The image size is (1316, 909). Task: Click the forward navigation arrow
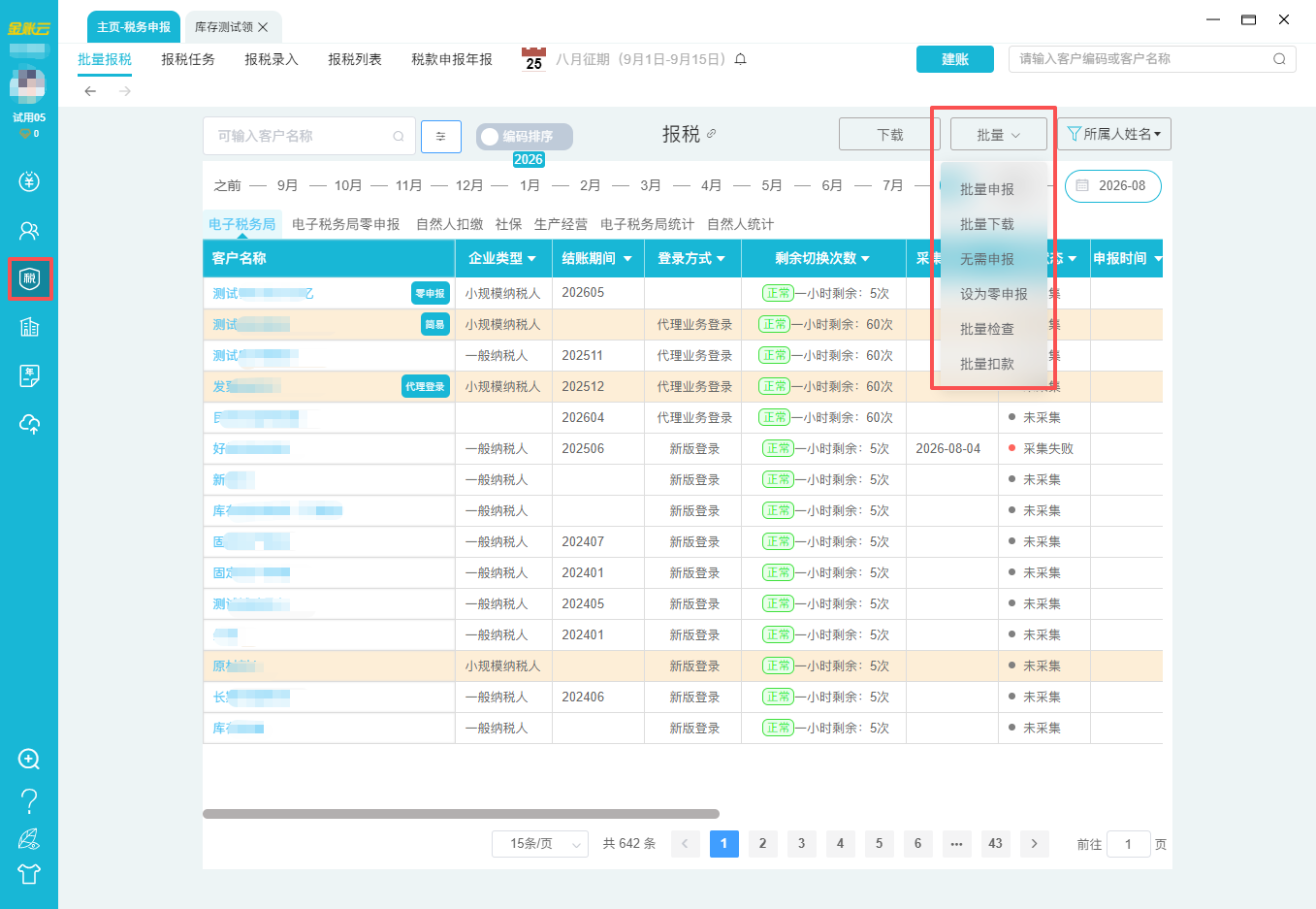[124, 91]
